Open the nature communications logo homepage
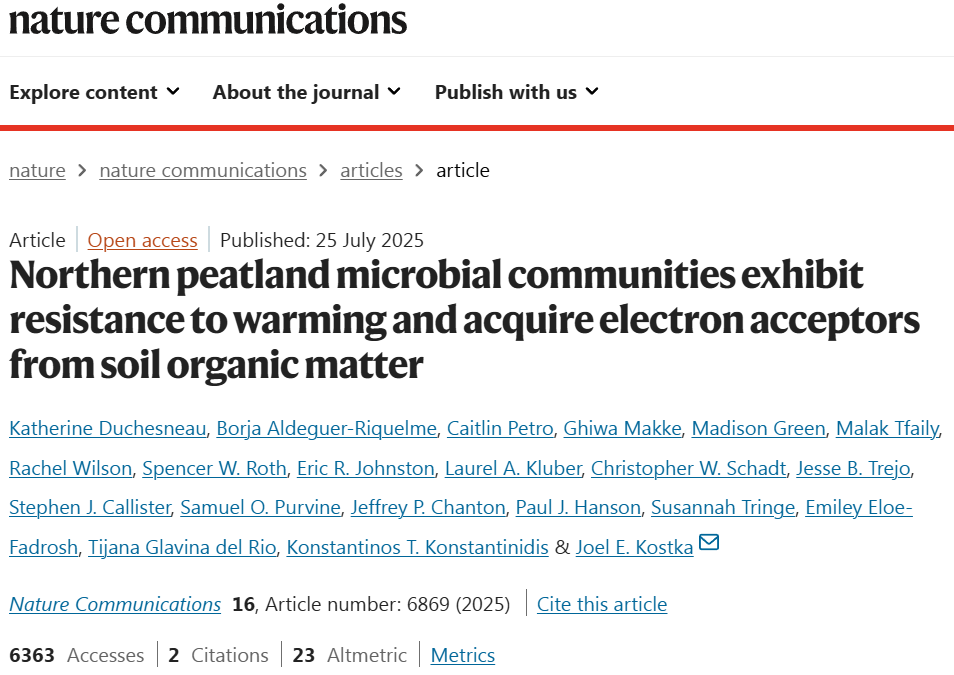 pos(207,19)
